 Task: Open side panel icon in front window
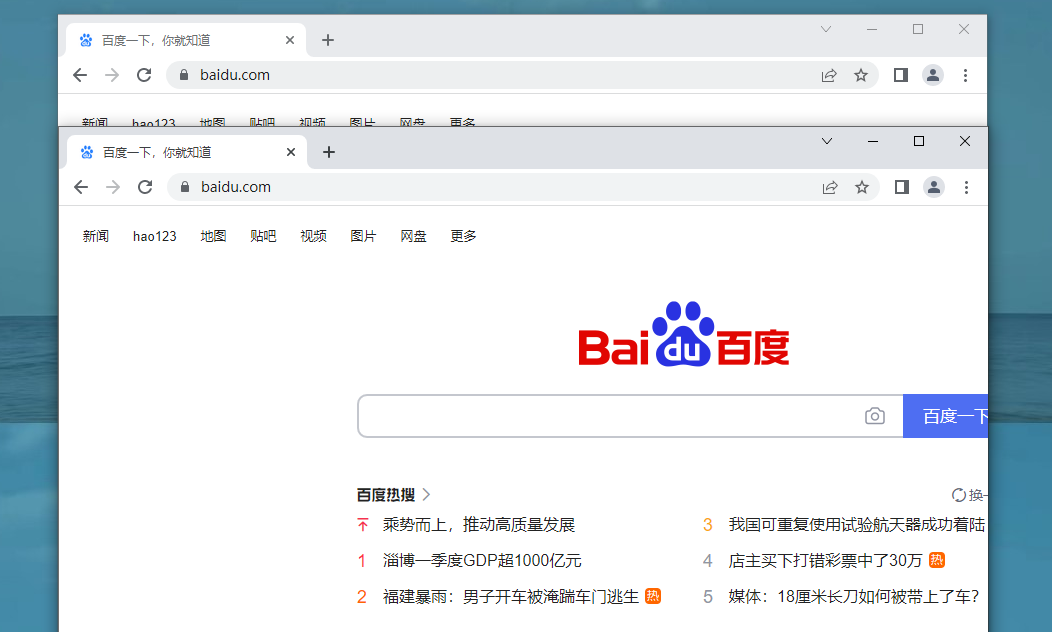pyautogui.click(x=902, y=187)
